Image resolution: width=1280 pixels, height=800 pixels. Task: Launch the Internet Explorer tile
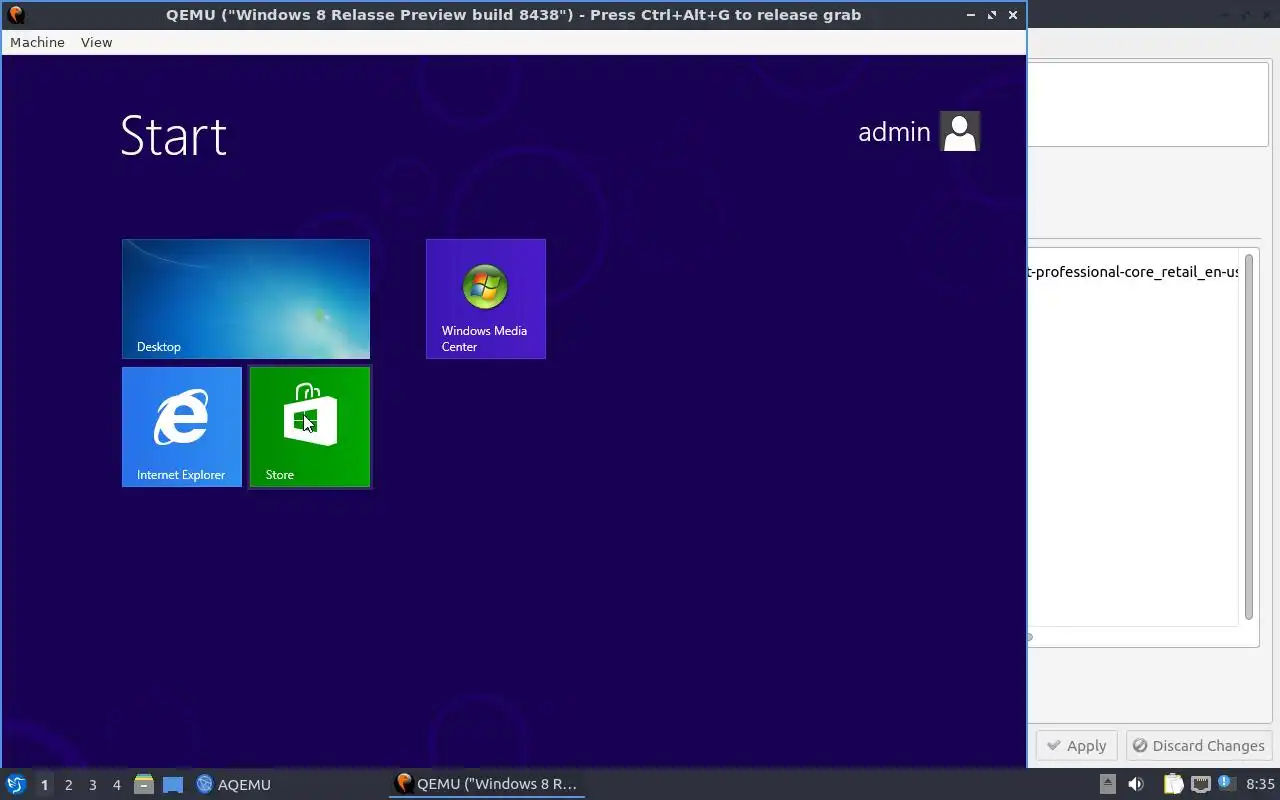pos(182,427)
